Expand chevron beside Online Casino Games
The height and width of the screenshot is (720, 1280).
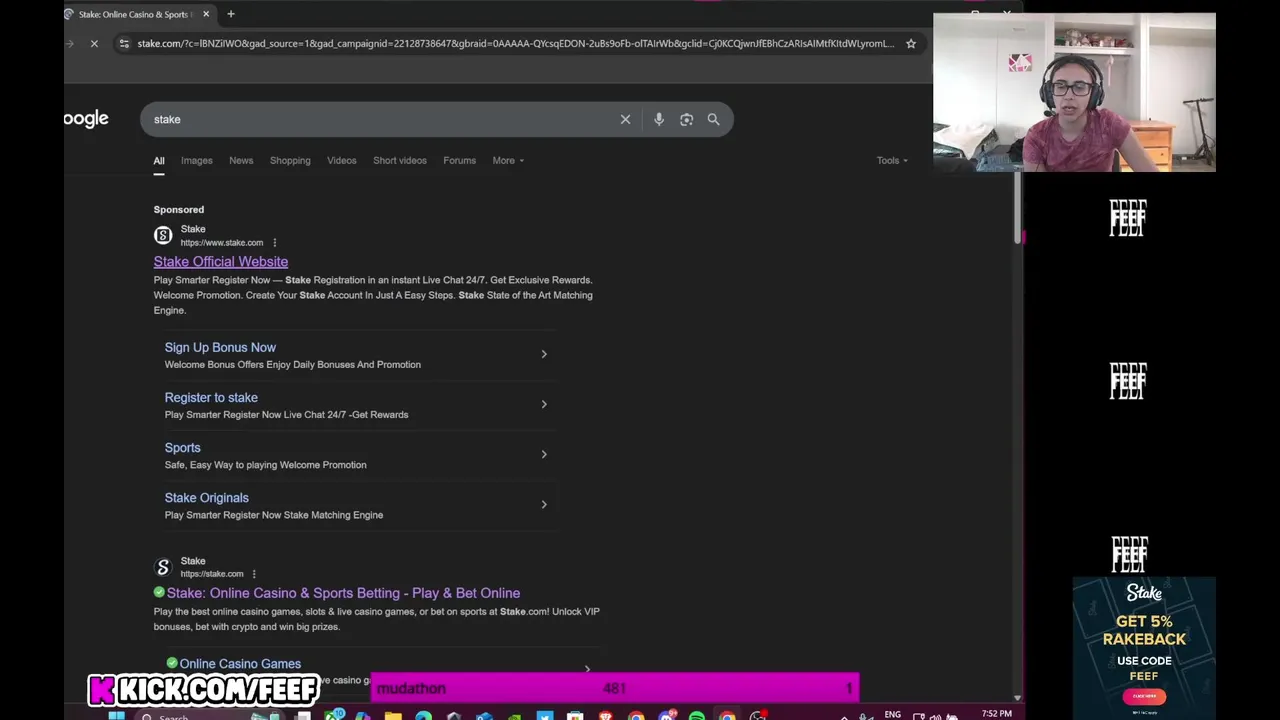click(587, 669)
